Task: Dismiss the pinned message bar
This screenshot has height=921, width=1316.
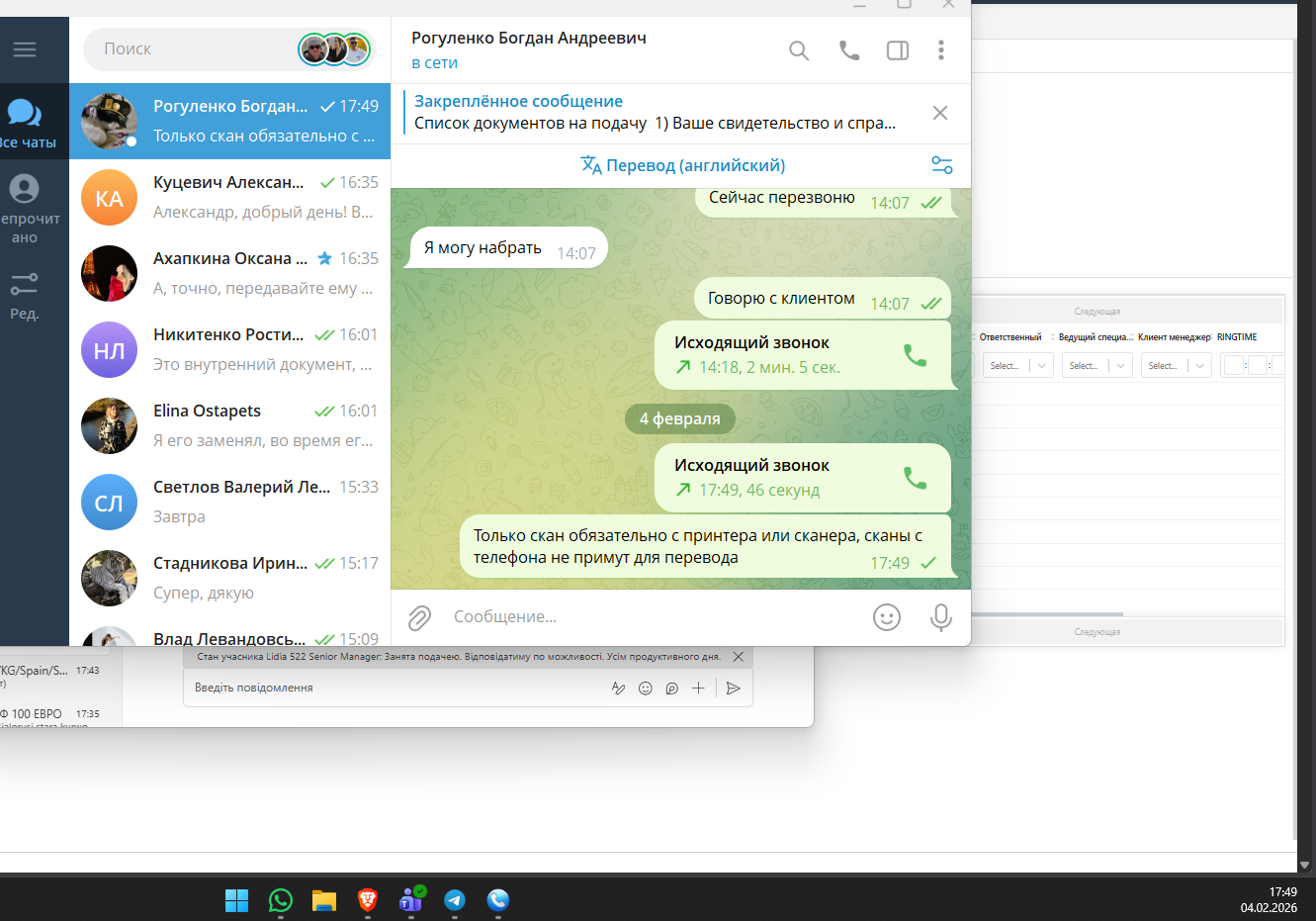Action: click(x=940, y=113)
